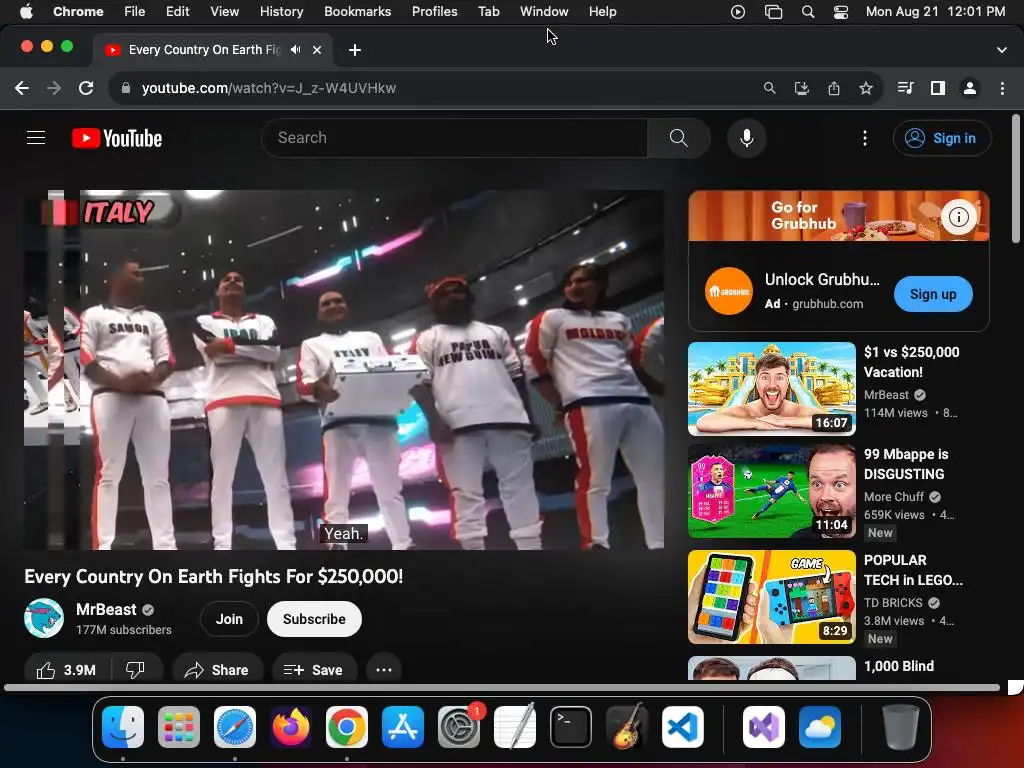Subscribe to MrBeast
The height and width of the screenshot is (768, 1024).
point(314,619)
